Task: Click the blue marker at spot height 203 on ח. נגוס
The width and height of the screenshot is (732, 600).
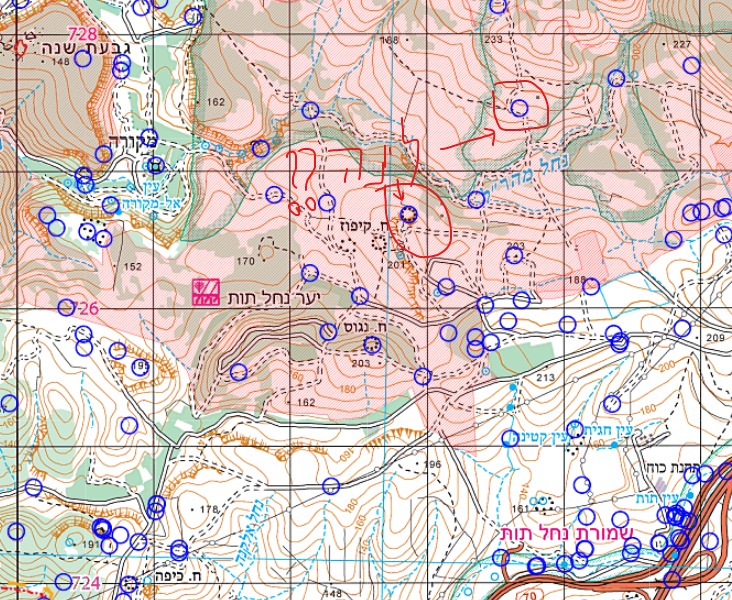Action: [372, 345]
